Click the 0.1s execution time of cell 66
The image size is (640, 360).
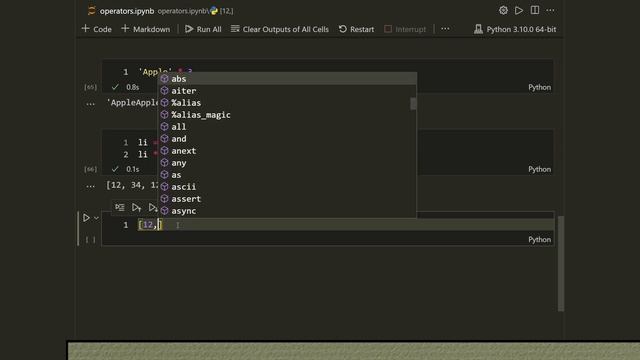click(132, 169)
